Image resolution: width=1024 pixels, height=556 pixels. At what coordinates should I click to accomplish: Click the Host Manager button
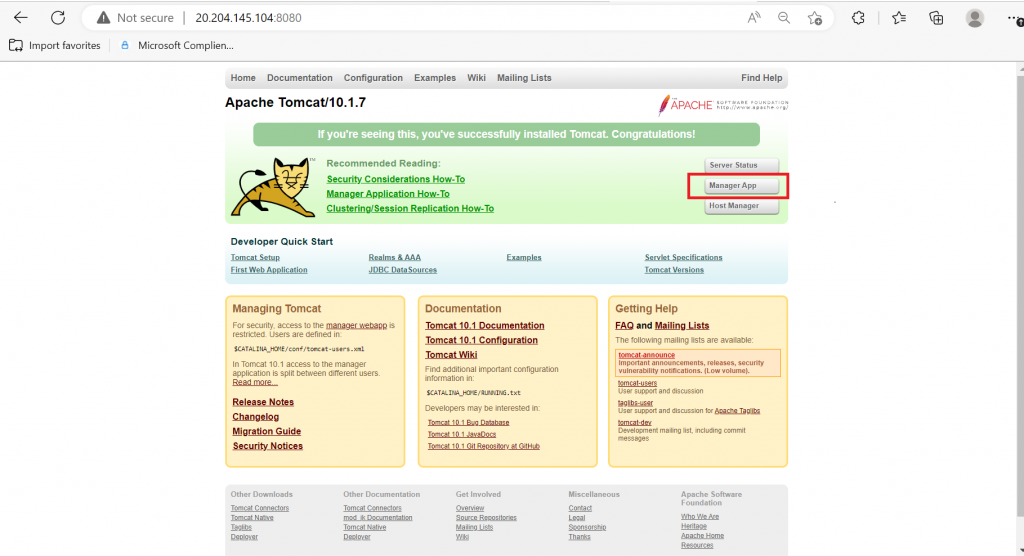pos(741,206)
